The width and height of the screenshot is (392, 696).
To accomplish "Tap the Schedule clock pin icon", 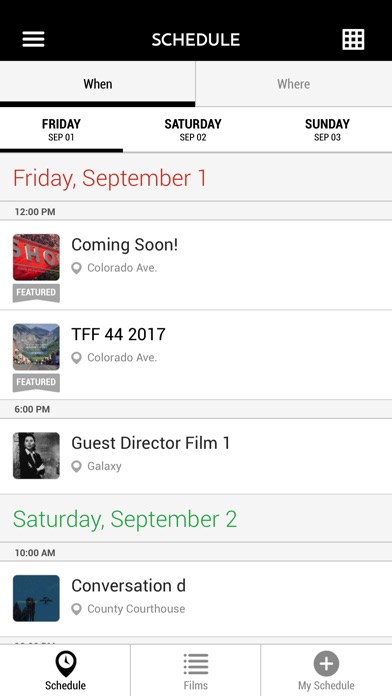I will point(65,664).
